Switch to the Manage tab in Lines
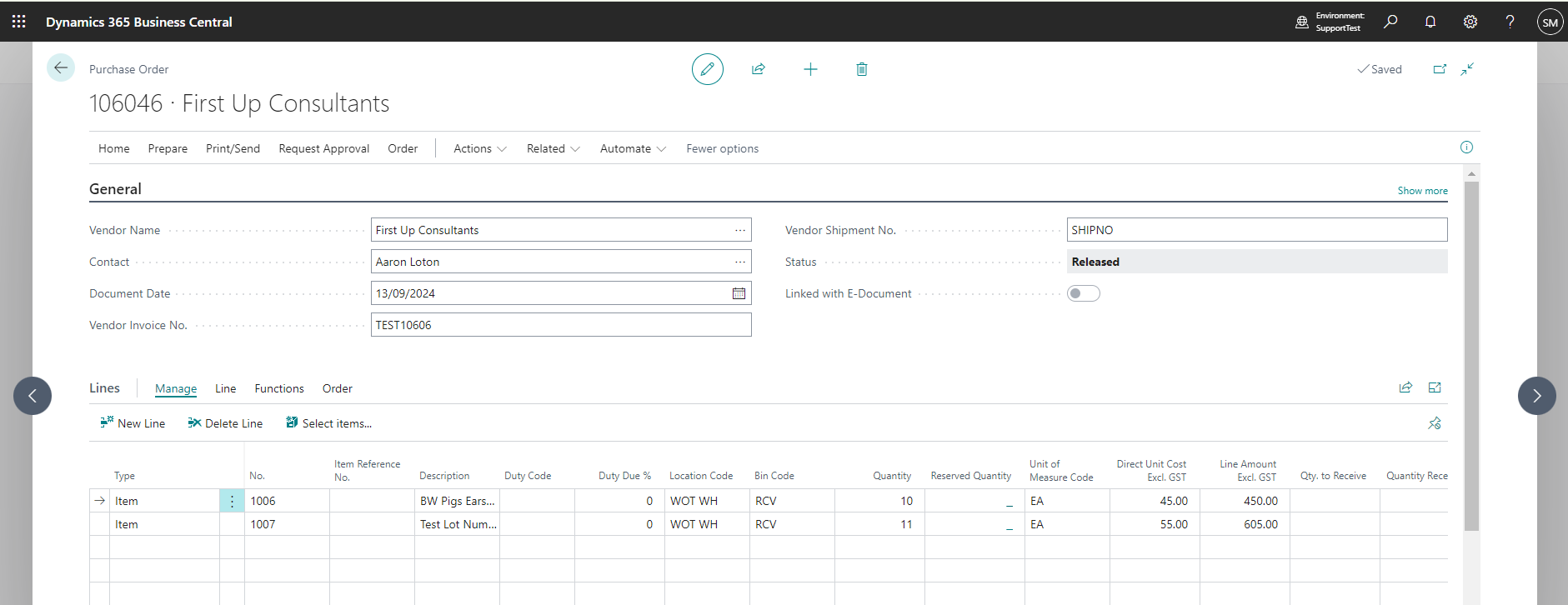The height and width of the screenshot is (605, 1568). coord(176,388)
